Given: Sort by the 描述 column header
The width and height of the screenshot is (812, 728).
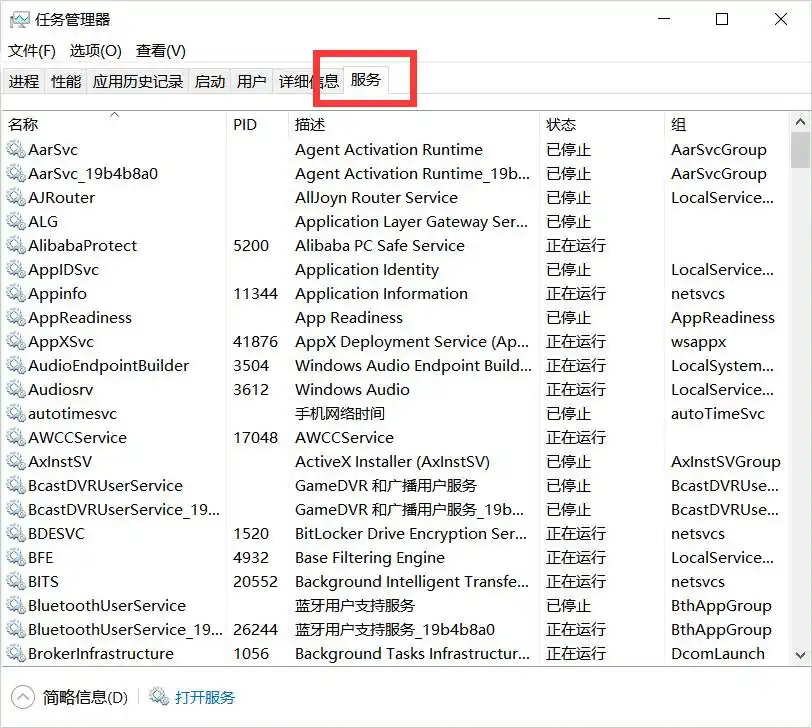Looking at the screenshot, I should pos(413,124).
